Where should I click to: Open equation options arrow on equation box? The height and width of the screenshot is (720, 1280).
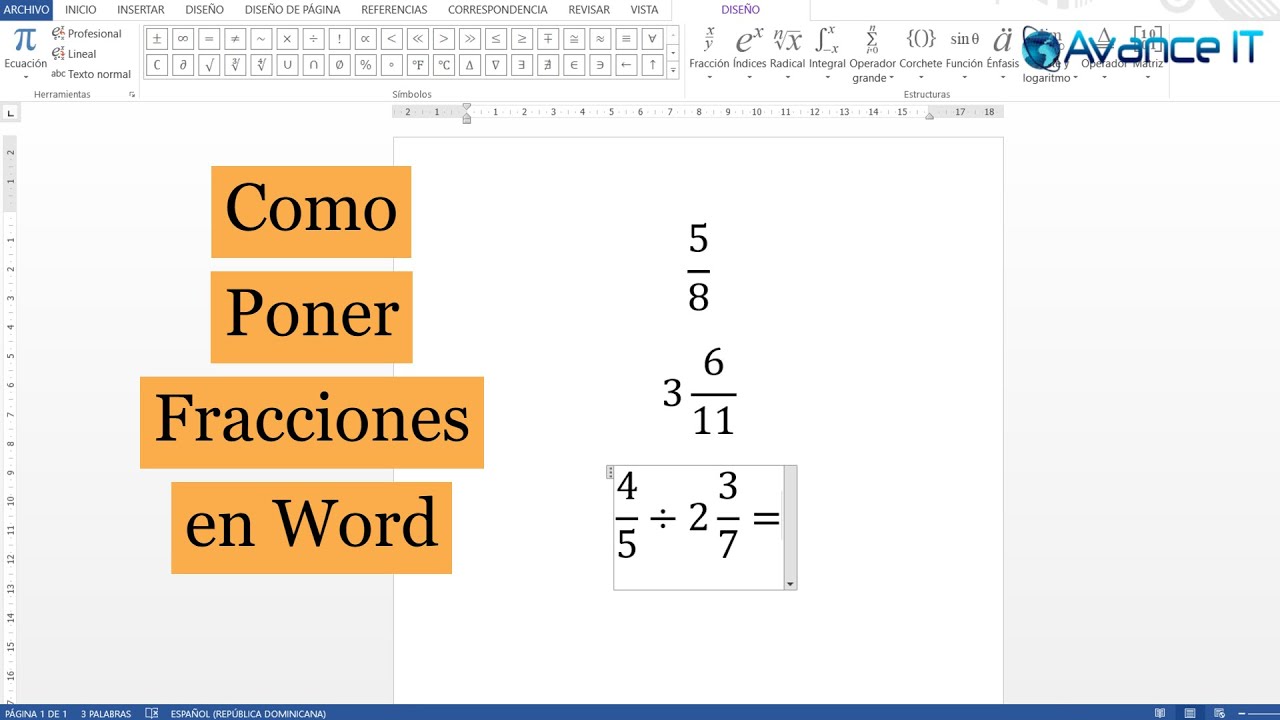pos(790,584)
